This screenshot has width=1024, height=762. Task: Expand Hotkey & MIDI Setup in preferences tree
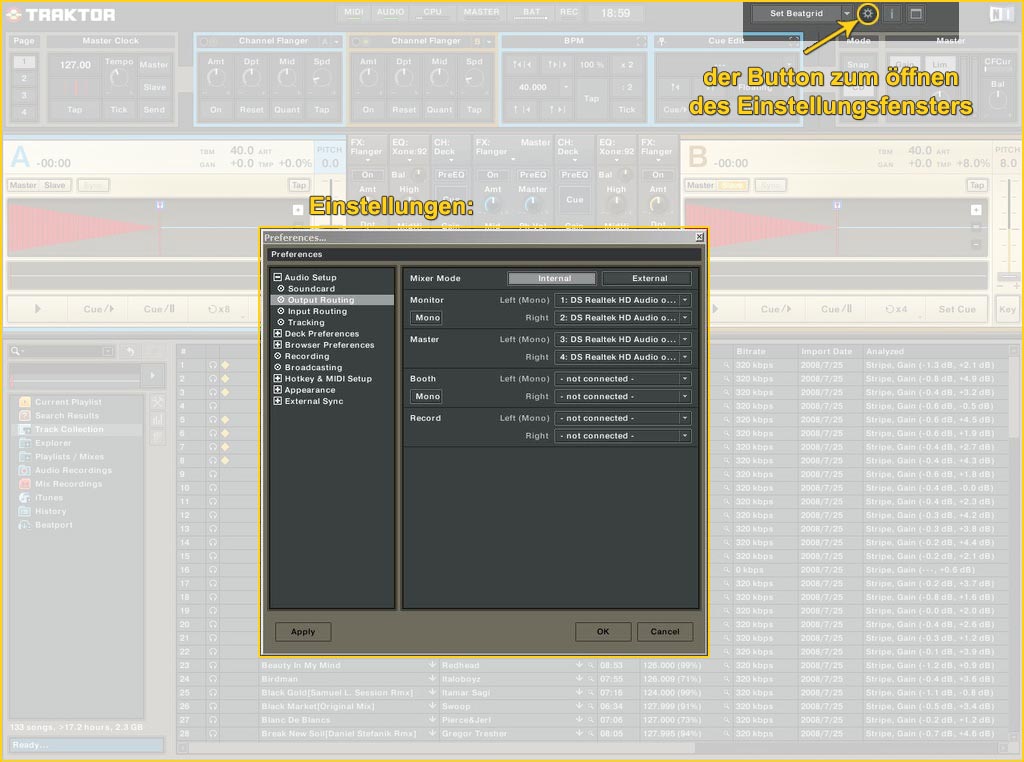pos(278,379)
